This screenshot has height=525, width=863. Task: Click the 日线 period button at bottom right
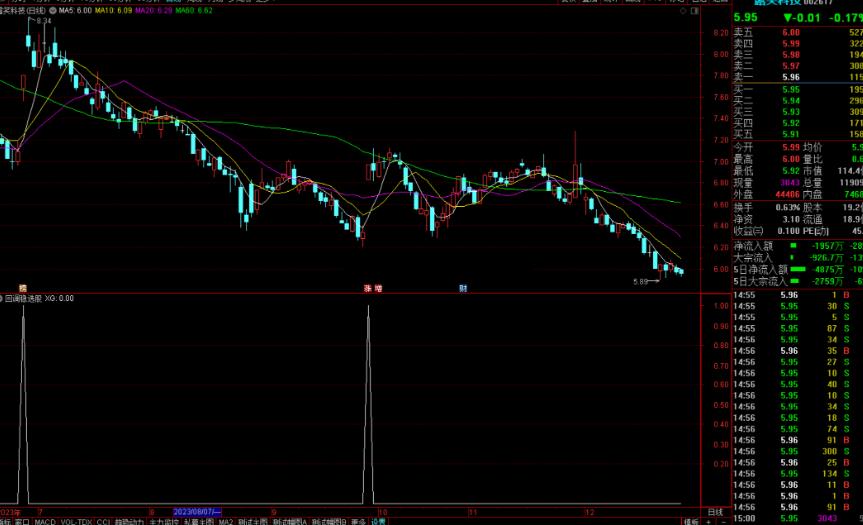point(715,512)
